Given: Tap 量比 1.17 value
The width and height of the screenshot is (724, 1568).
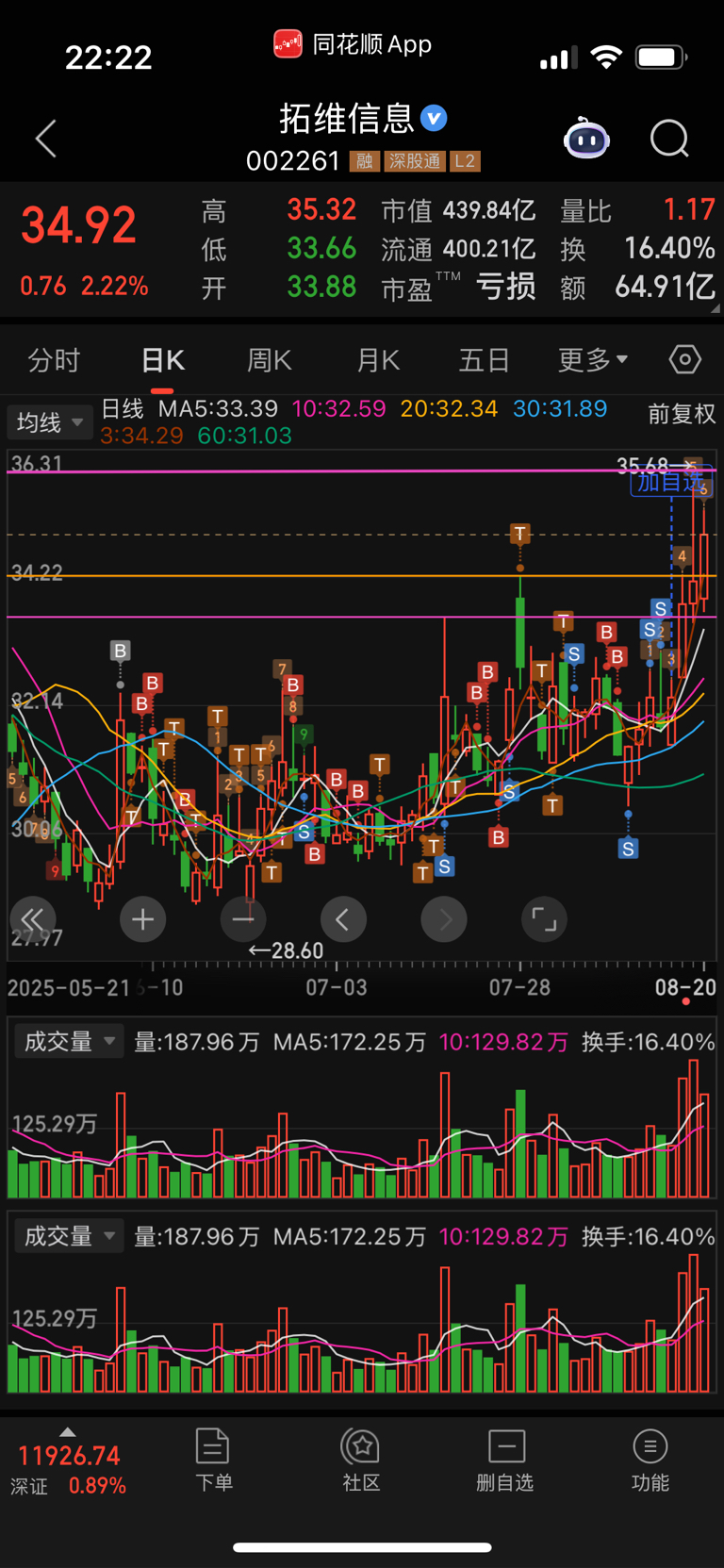Looking at the screenshot, I should point(689,209).
